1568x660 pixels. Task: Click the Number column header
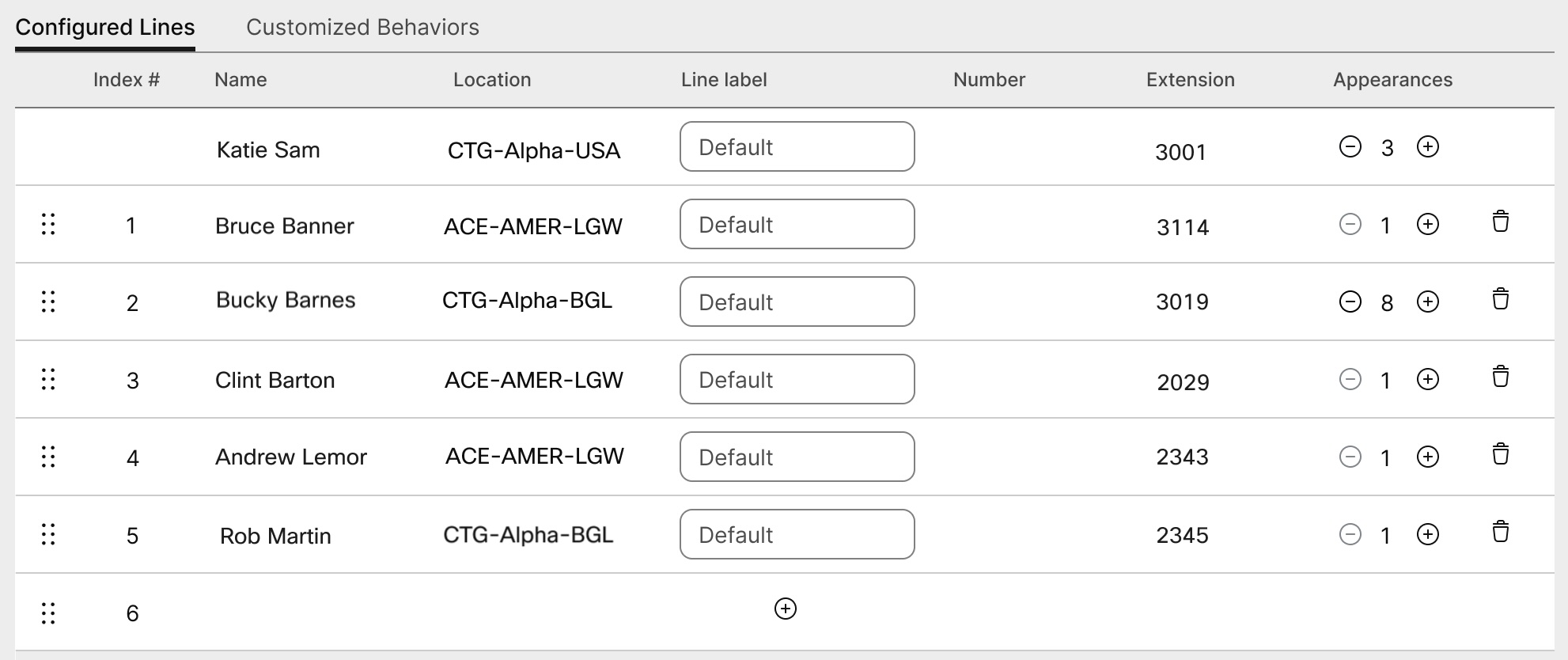[x=989, y=80]
